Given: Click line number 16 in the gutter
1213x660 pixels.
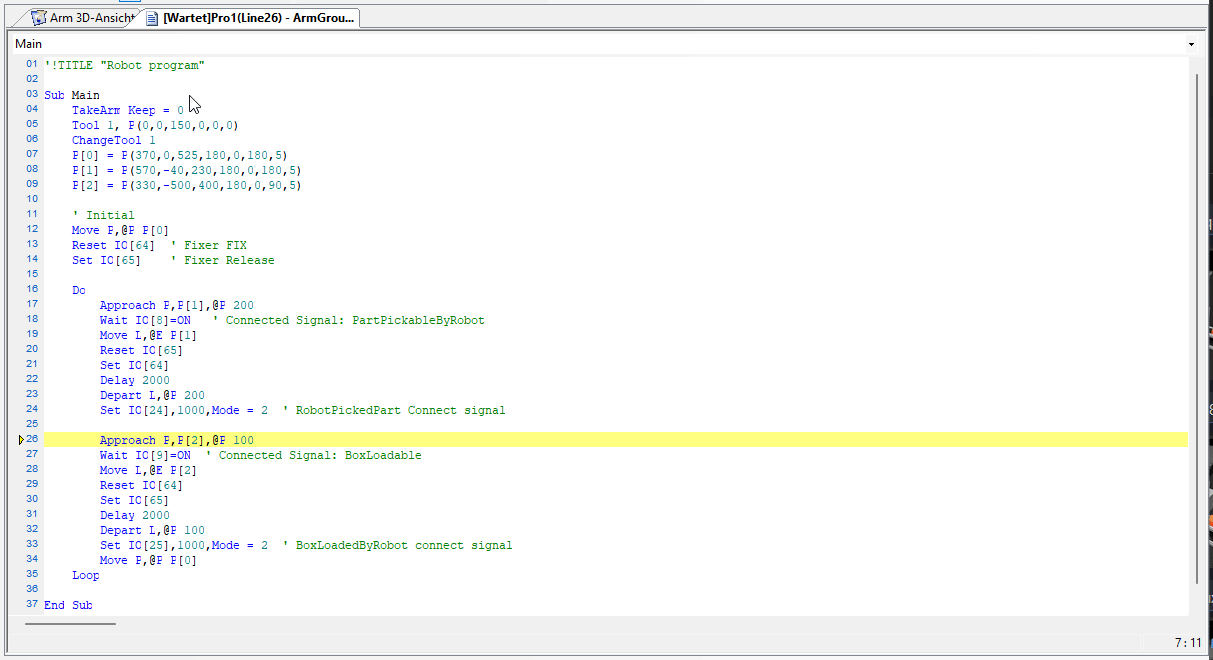Looking at the screenshot, I should pos(32,290).
